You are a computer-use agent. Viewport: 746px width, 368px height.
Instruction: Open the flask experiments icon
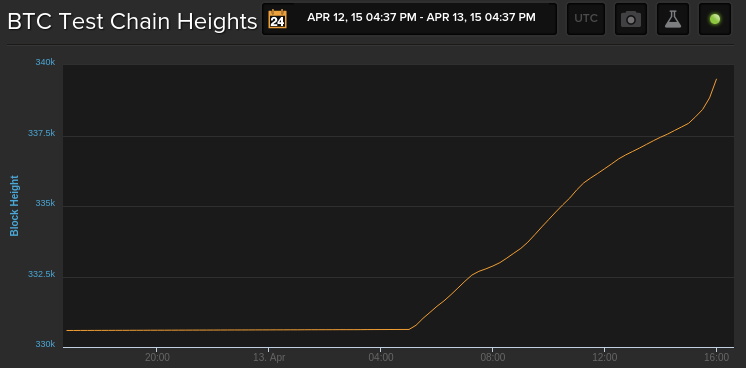click(x=673, y=19)
